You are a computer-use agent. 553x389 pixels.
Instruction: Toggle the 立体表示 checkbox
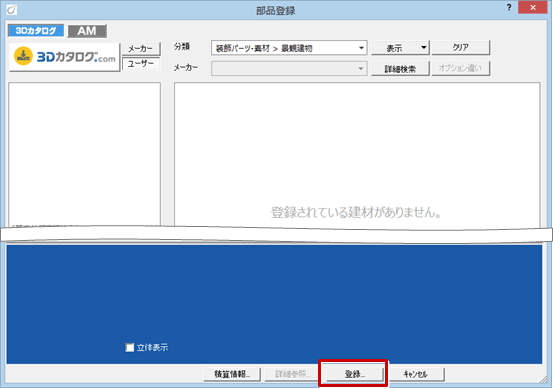[130, 347]
